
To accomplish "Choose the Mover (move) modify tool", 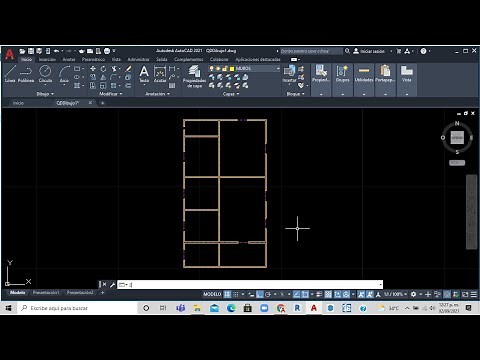I will tap(93, 69).
